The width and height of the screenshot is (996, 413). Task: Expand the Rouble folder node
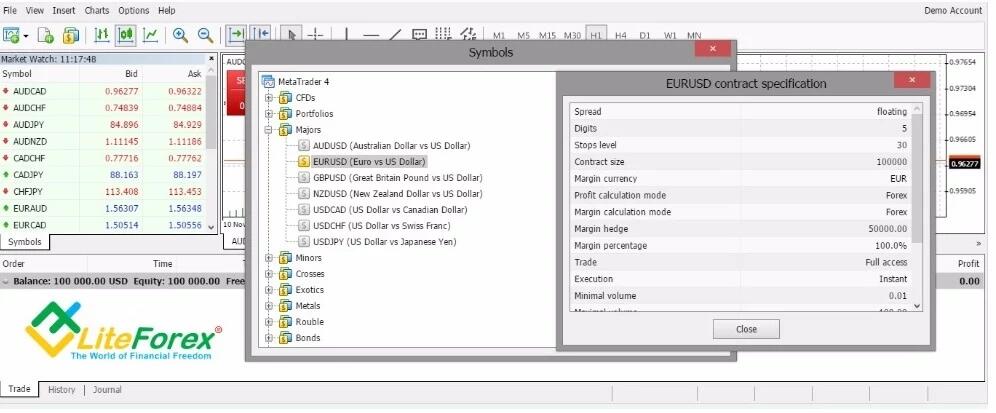269,322
